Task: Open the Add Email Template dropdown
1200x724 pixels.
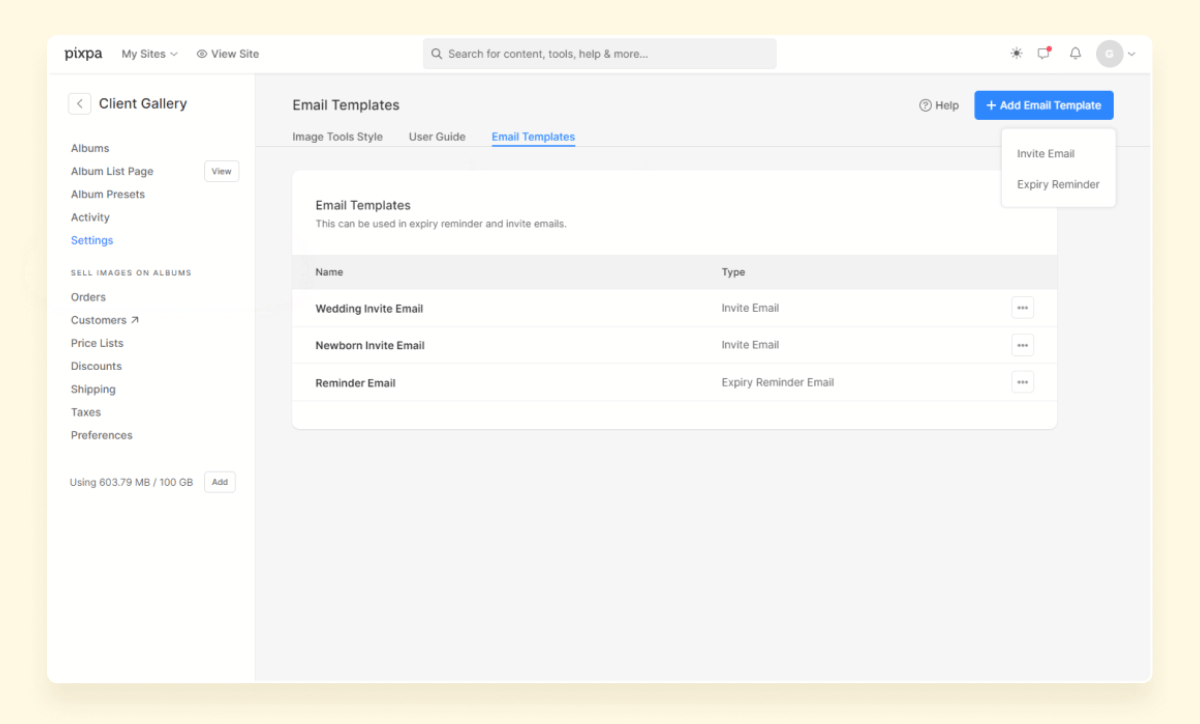Action: click(1043, 104)
